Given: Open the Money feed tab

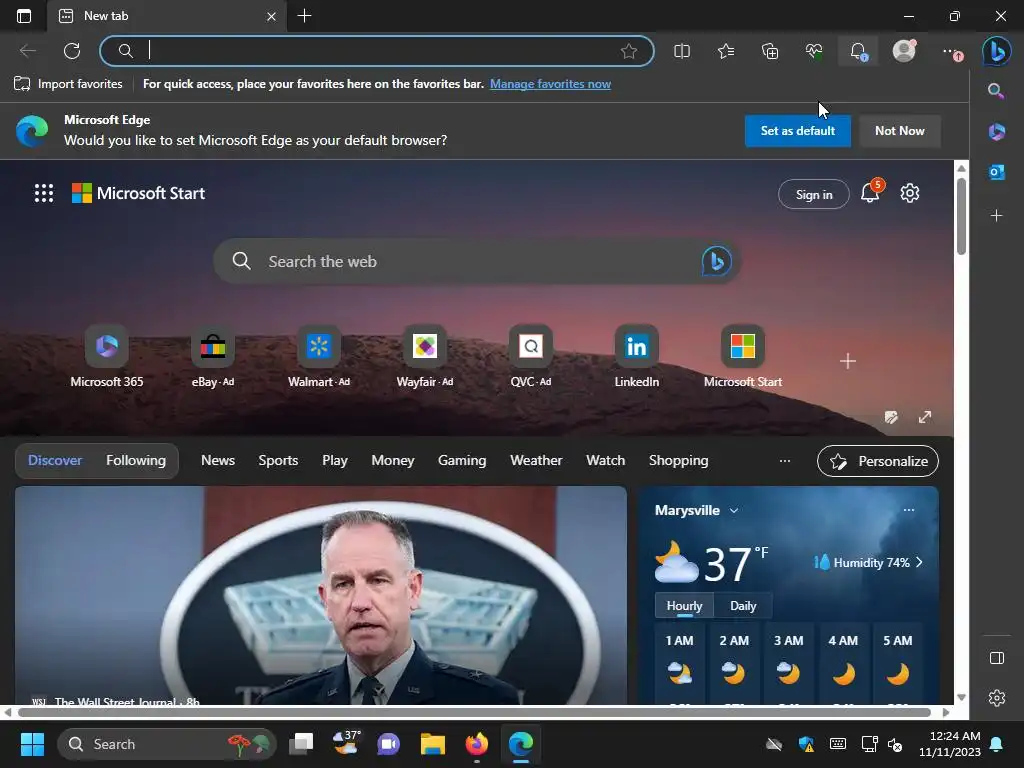Looking at the screenshot, I should 392,460.
